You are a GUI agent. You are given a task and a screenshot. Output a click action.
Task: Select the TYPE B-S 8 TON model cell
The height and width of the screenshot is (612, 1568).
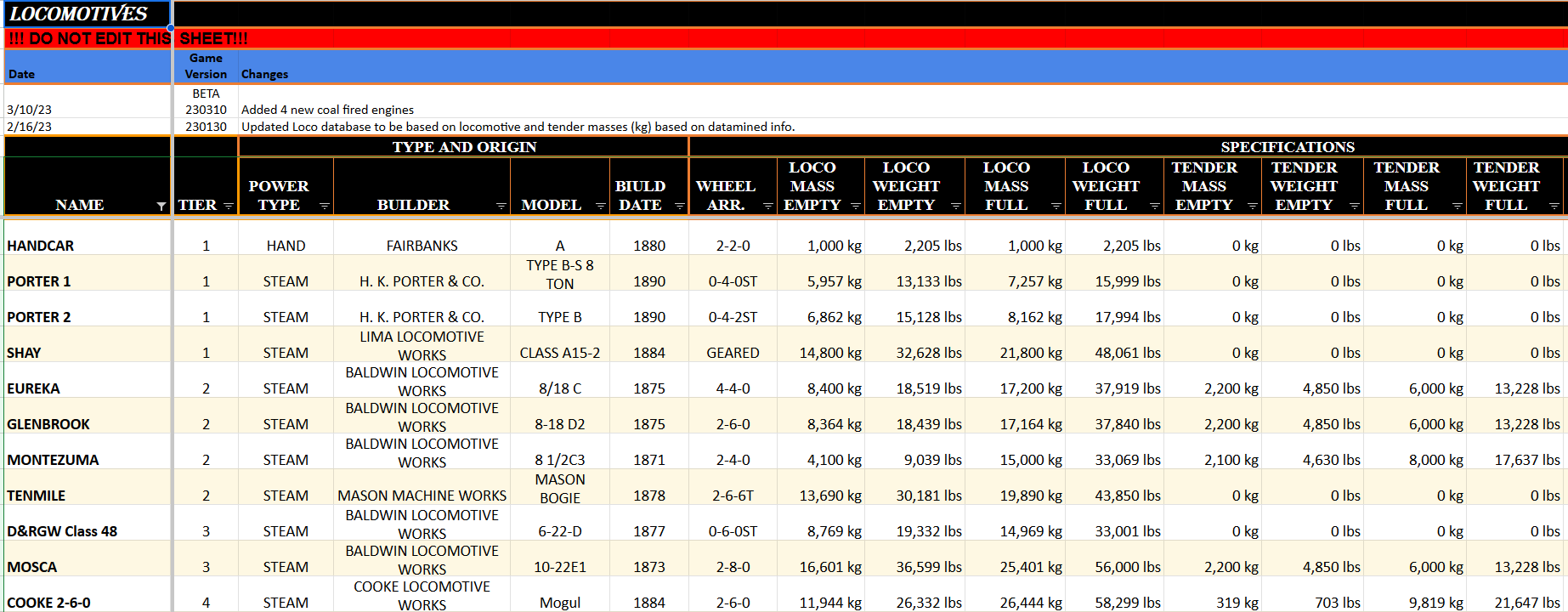(560, 274)
